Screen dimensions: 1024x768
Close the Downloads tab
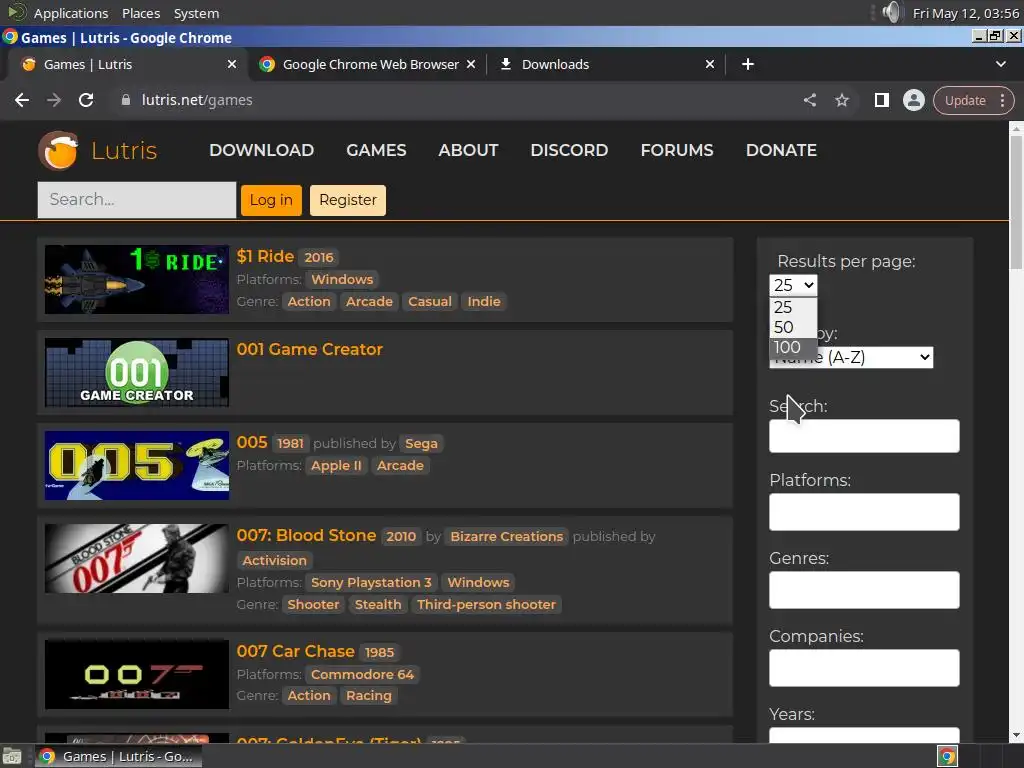[710, 64]
